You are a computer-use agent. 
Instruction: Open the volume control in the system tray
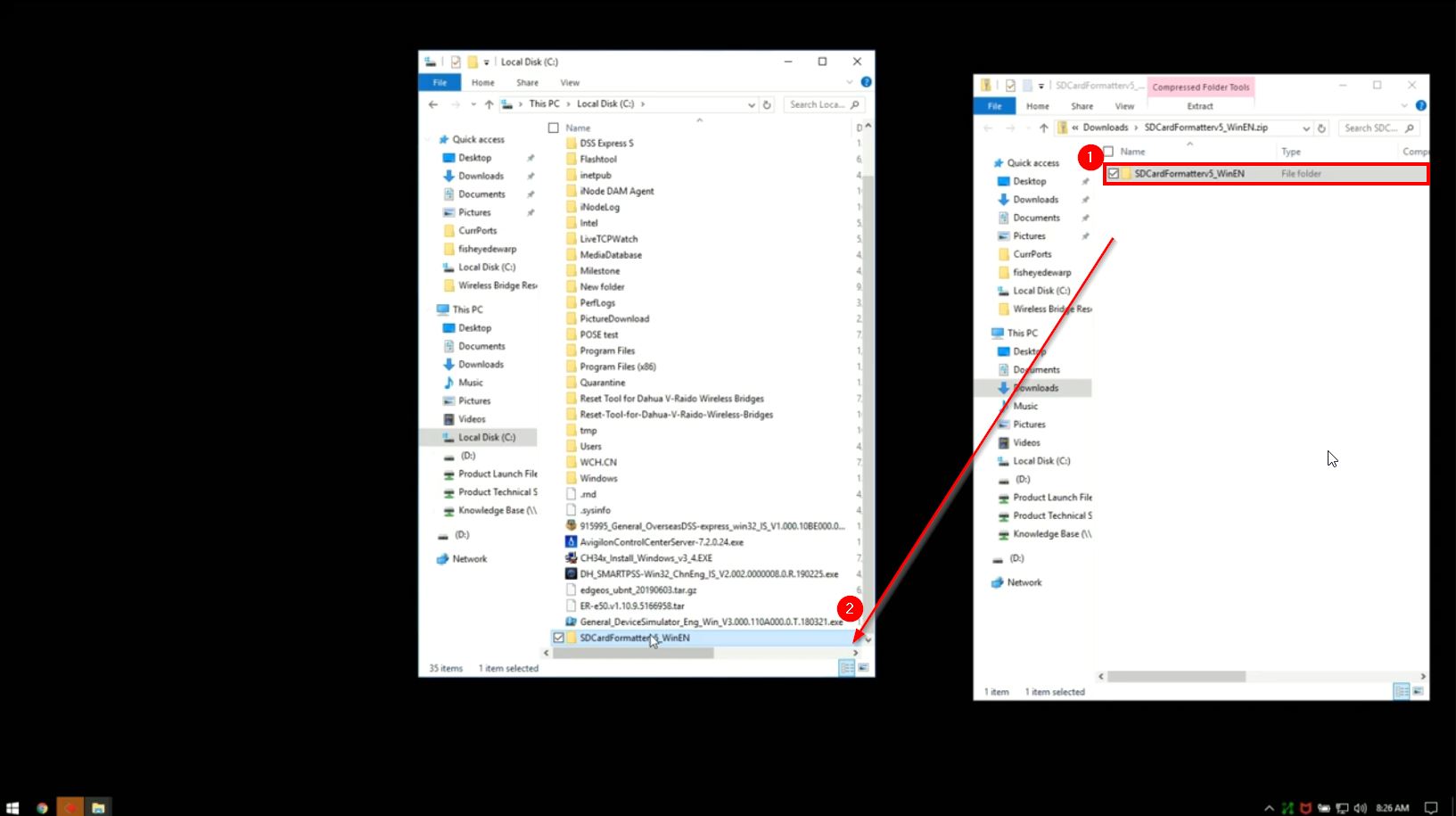tap(1360, 808)
